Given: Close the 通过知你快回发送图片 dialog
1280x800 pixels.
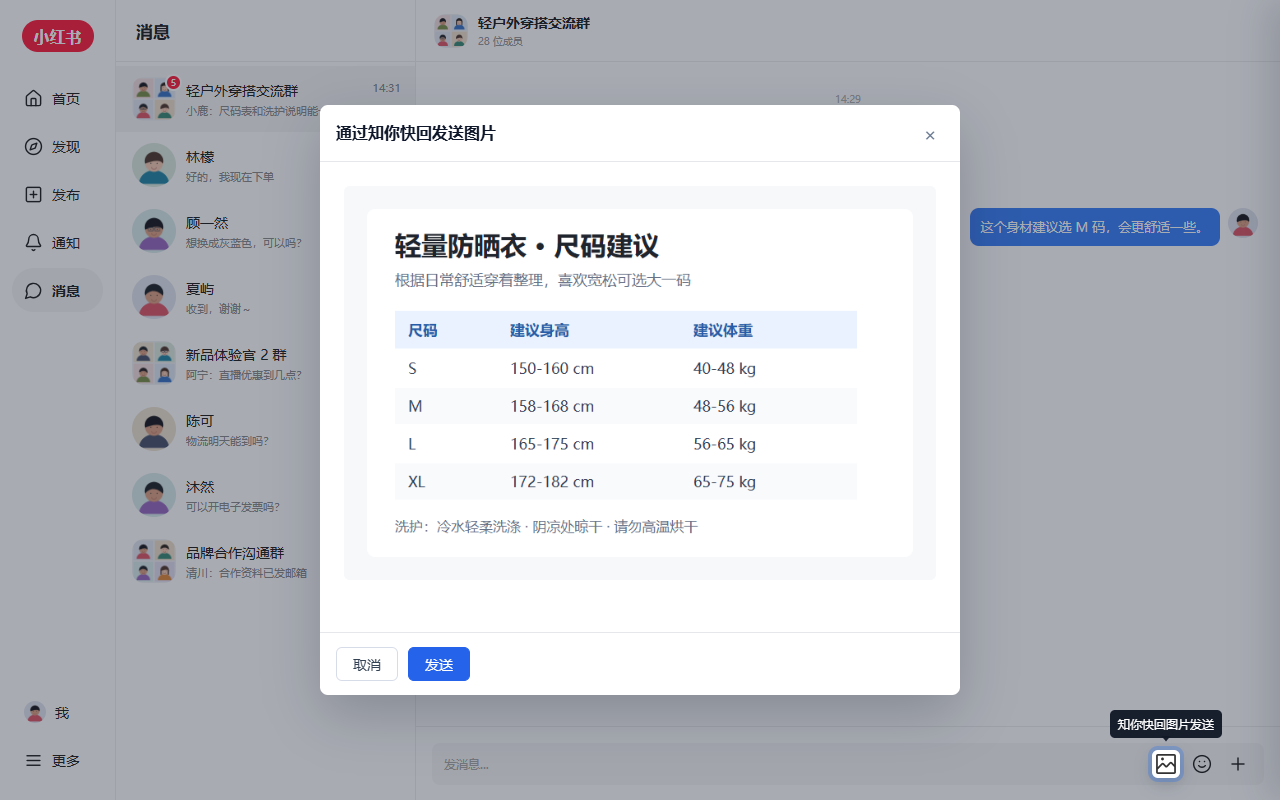Looking at the screenshot, I should point(930,135).
